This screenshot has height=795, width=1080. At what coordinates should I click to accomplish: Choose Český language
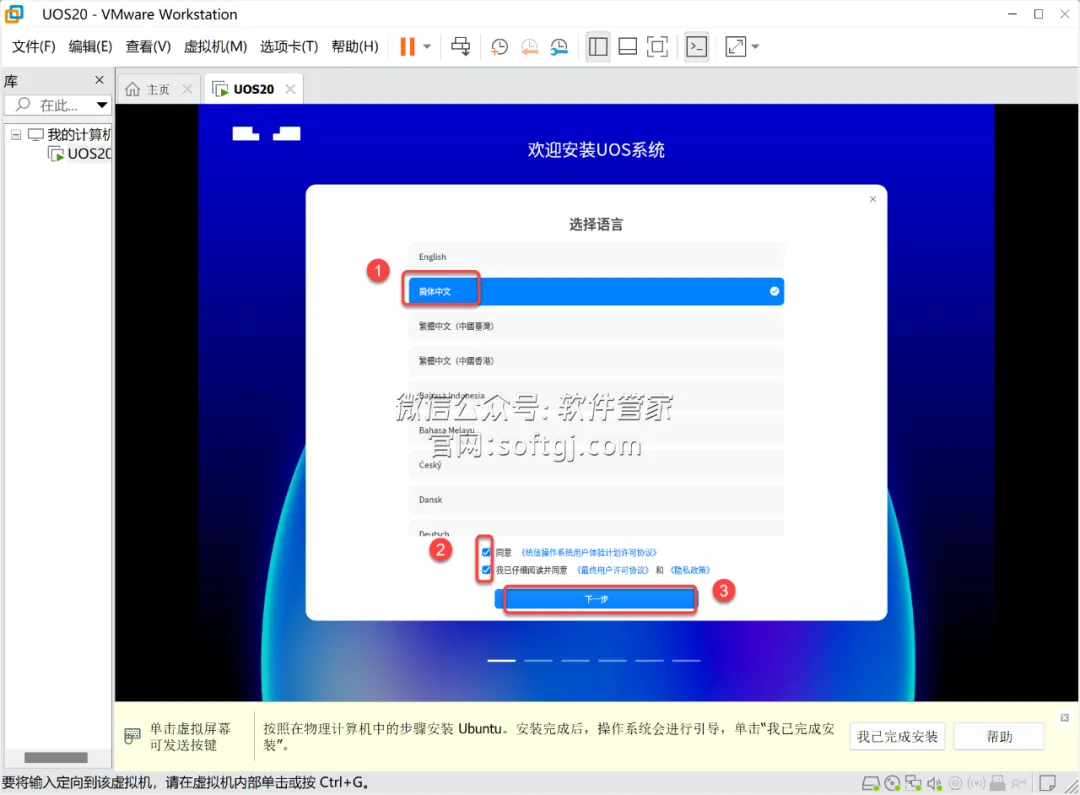596,465
